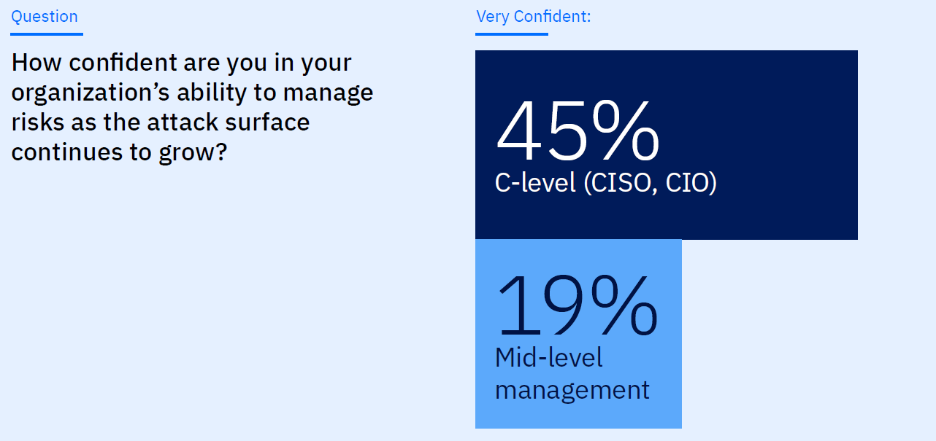Click the blue underline beneath "Very Confident:"

tap(511, 34)
